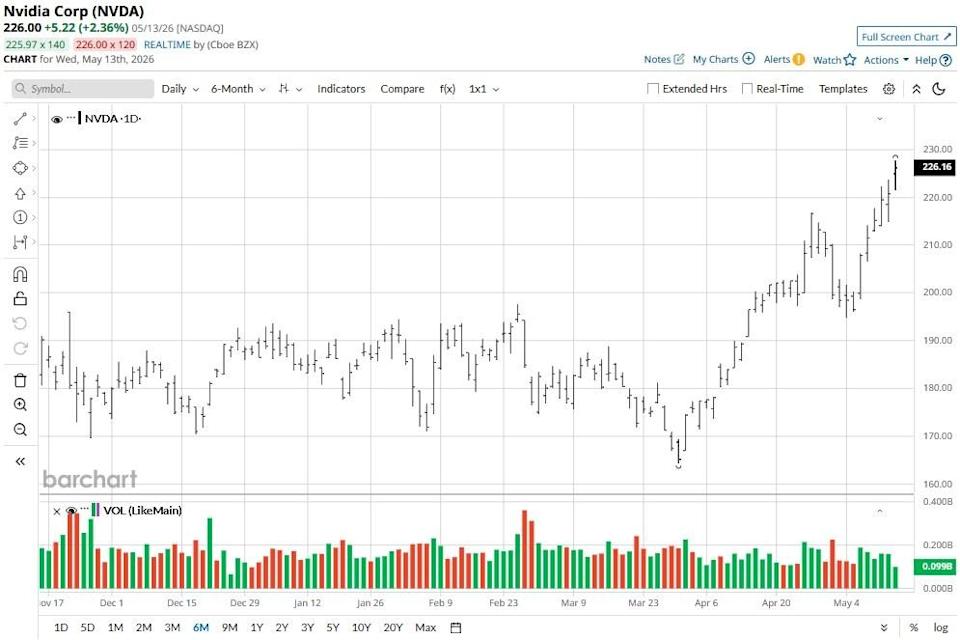Open volume indicator color swatch
This screenshot has width=960, height=640.
(96, 510)
